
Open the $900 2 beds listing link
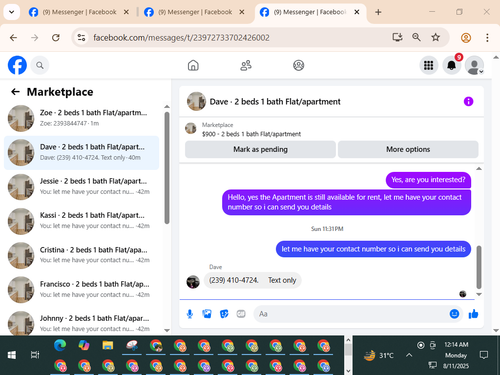tap(251, 134)
